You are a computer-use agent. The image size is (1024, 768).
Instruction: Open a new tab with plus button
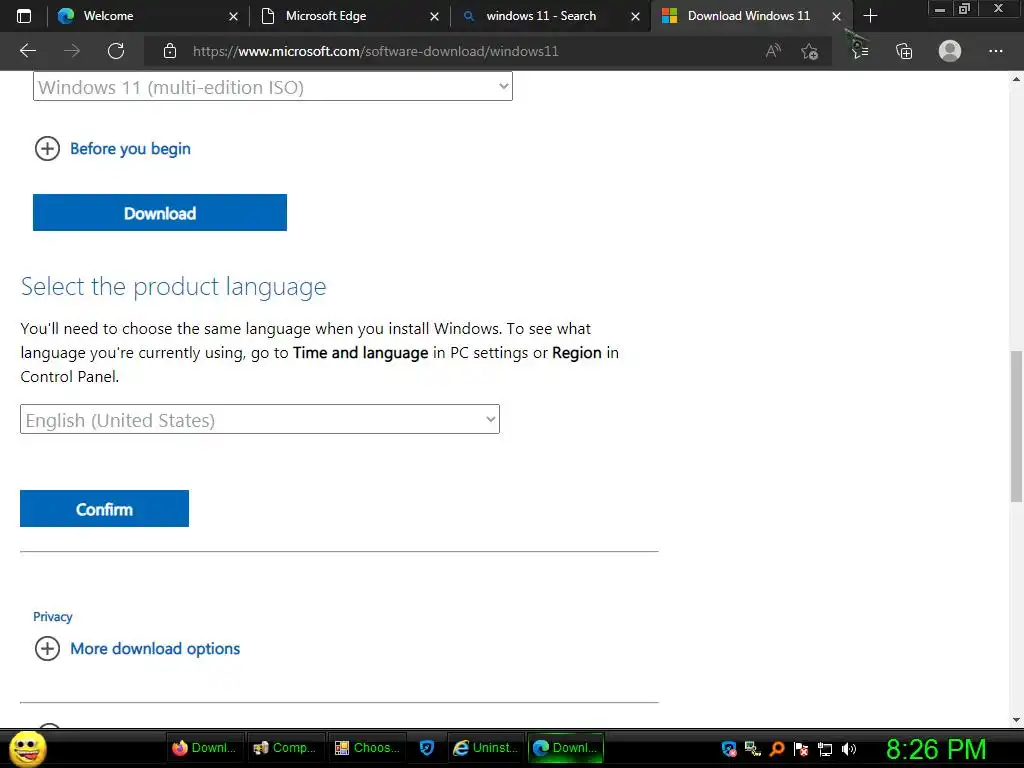pos(870,16)
